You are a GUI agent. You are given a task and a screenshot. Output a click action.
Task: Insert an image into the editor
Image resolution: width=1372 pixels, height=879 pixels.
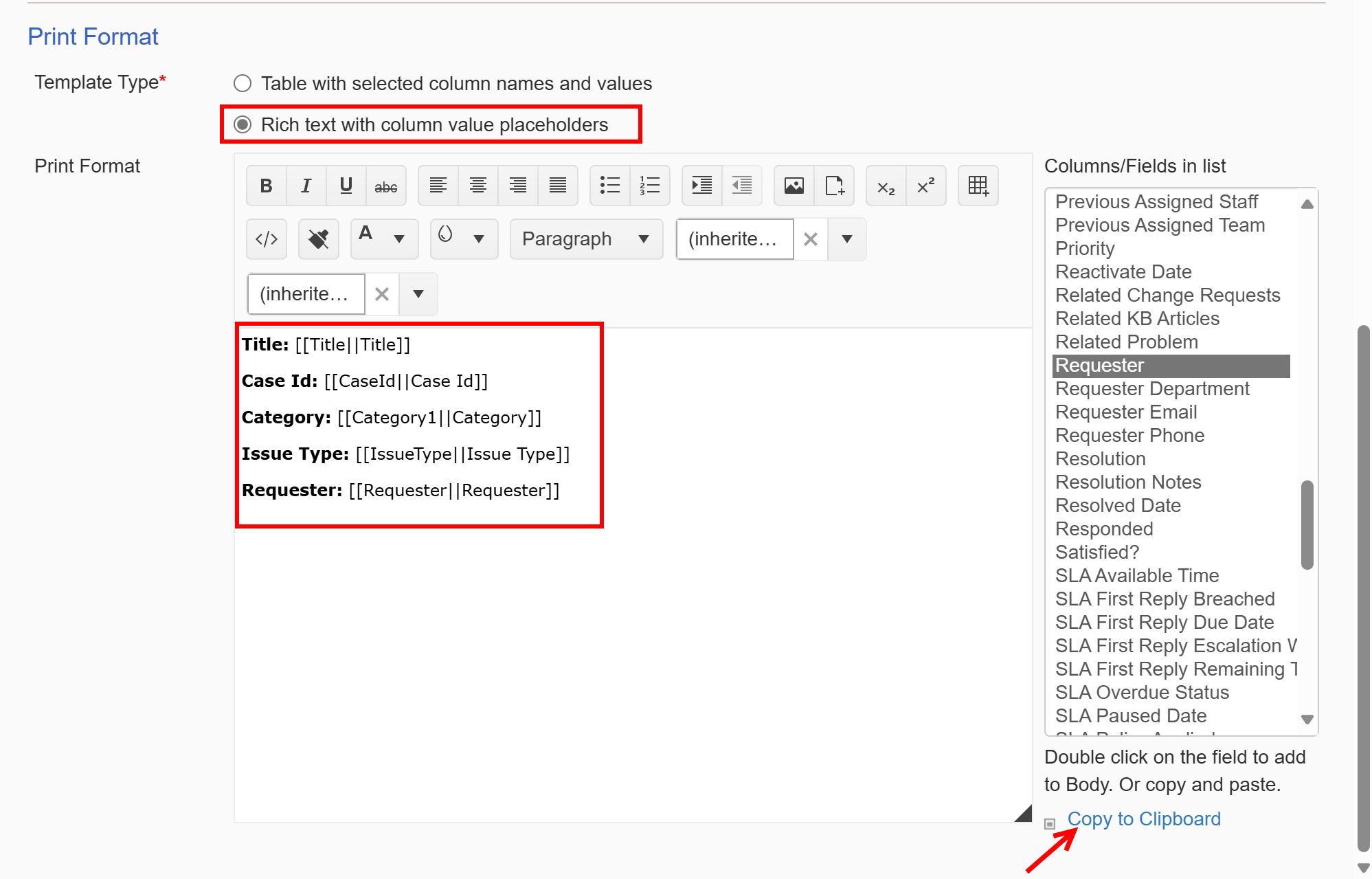794,186
